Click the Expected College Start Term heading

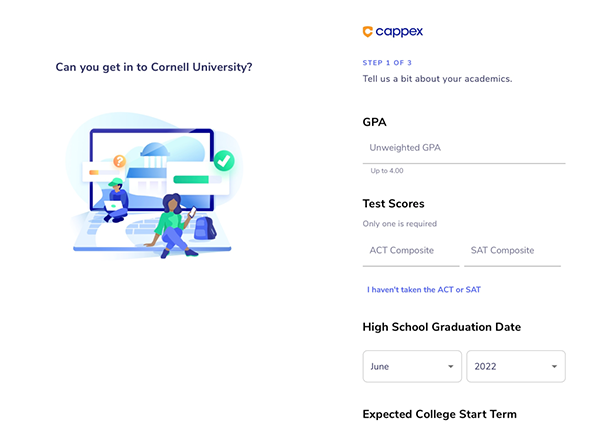click(x=439, y=414)
